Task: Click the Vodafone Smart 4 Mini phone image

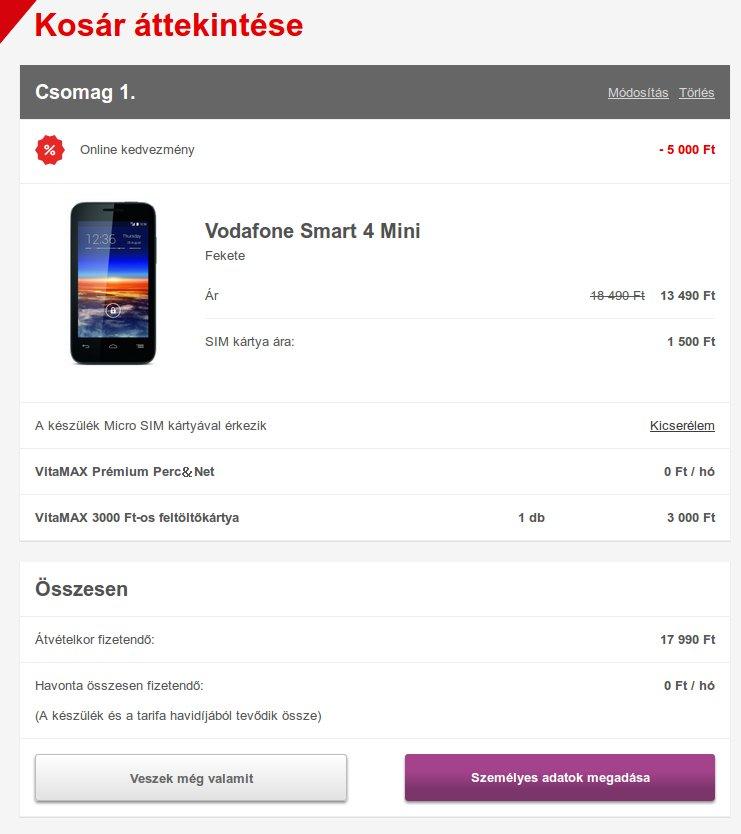Action: click(x=113, y=283)
